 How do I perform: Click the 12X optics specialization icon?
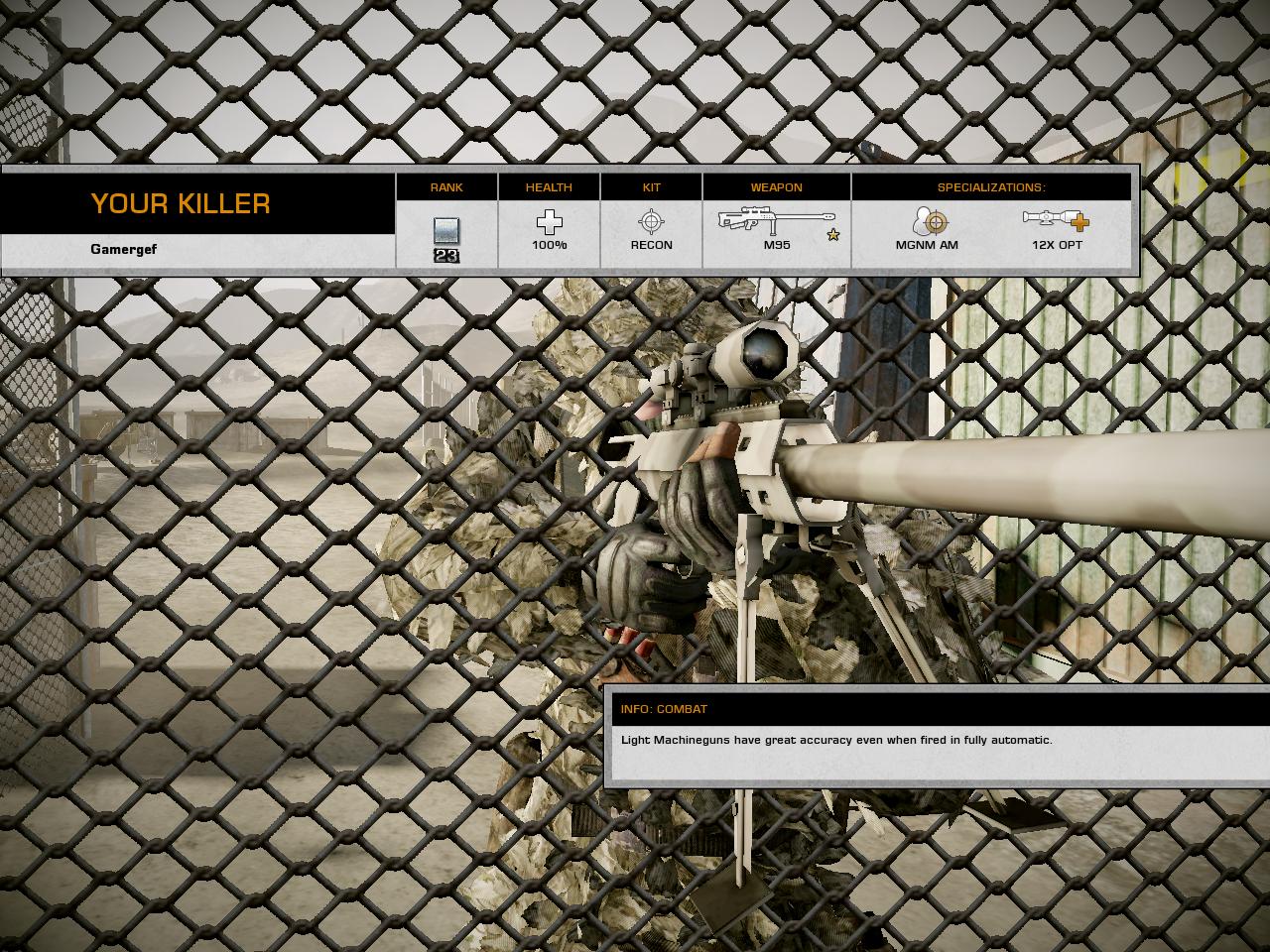1056,220
